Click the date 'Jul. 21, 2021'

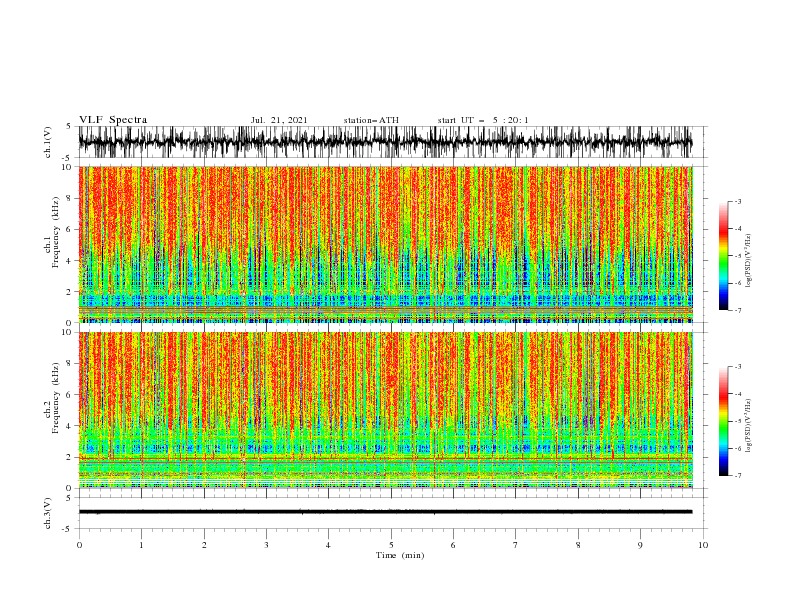click(279, 120)
